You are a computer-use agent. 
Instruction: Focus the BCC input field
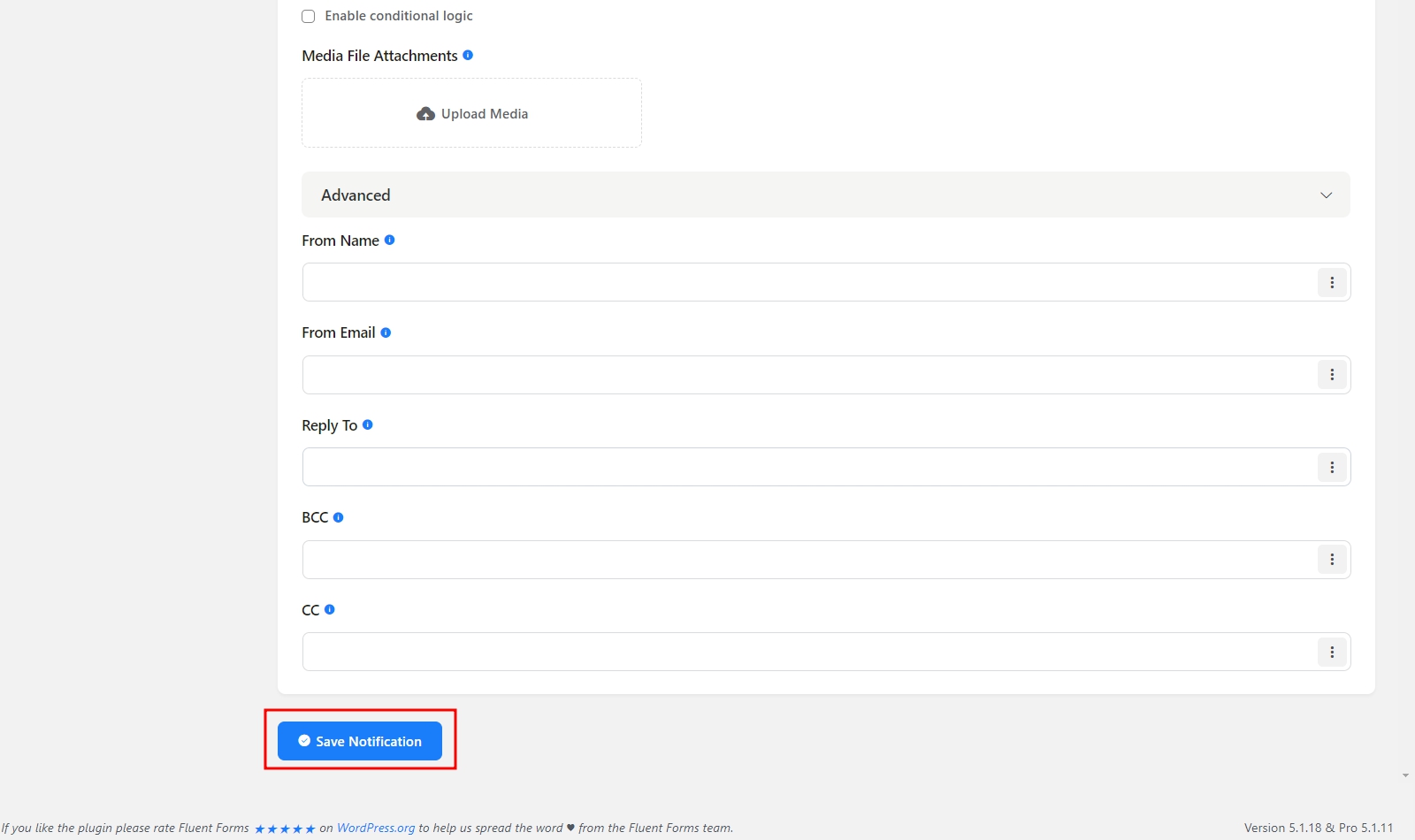tap(809, 560)
